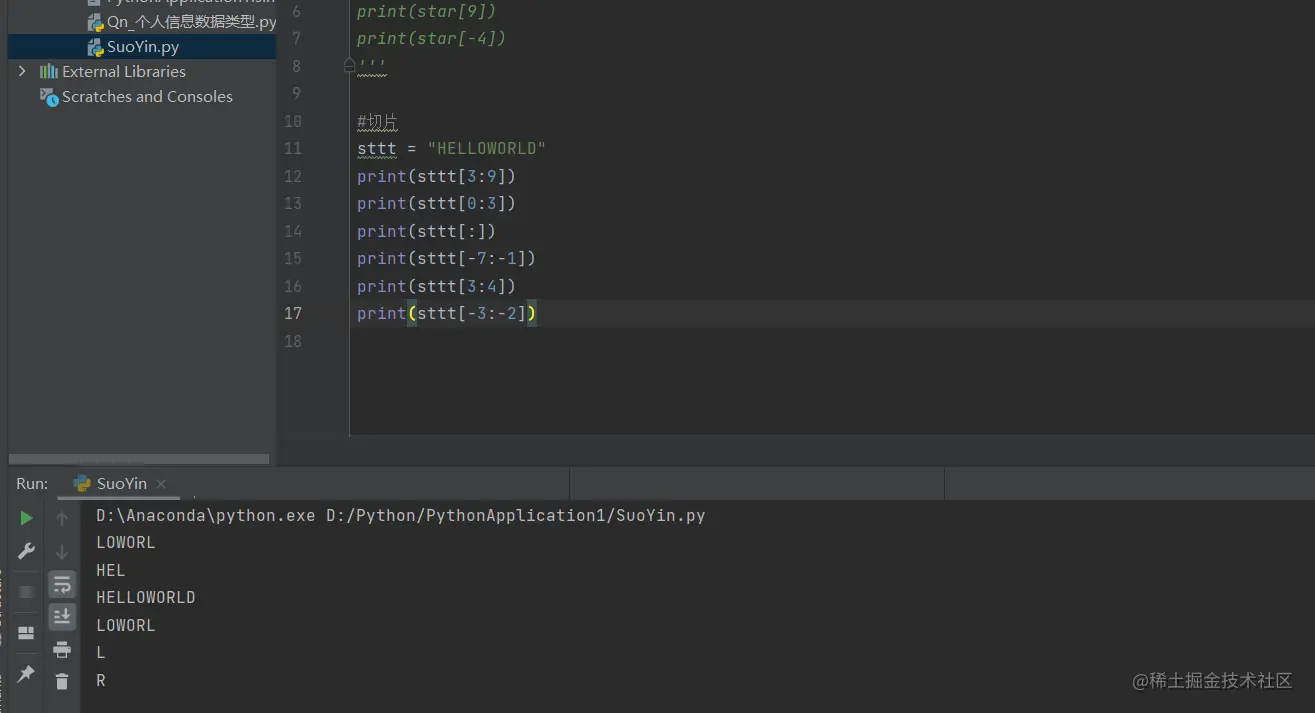Click the down the stack trace arrow

62,551
